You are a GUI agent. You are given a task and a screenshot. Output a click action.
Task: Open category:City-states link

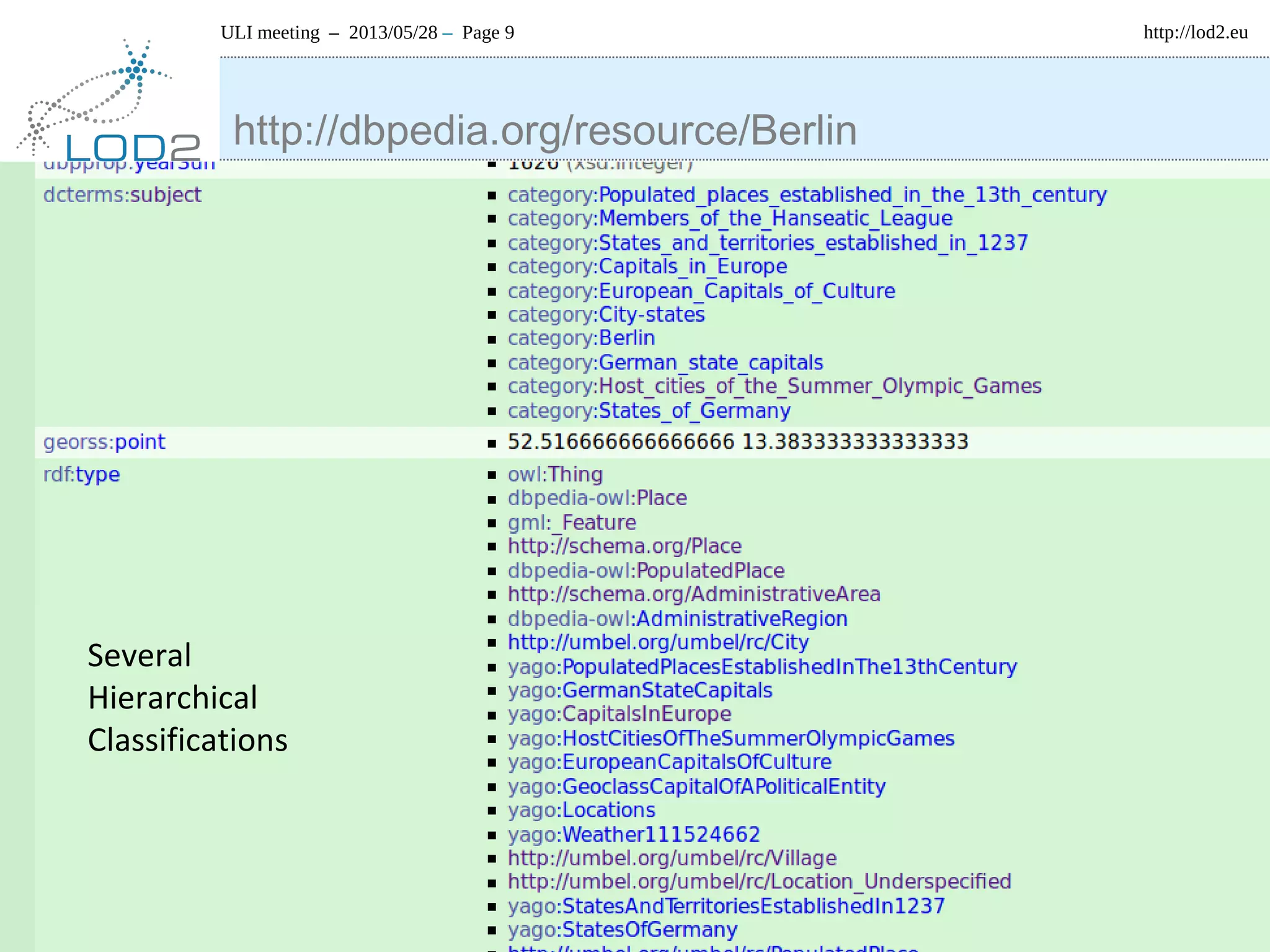[x=606, y=314]
